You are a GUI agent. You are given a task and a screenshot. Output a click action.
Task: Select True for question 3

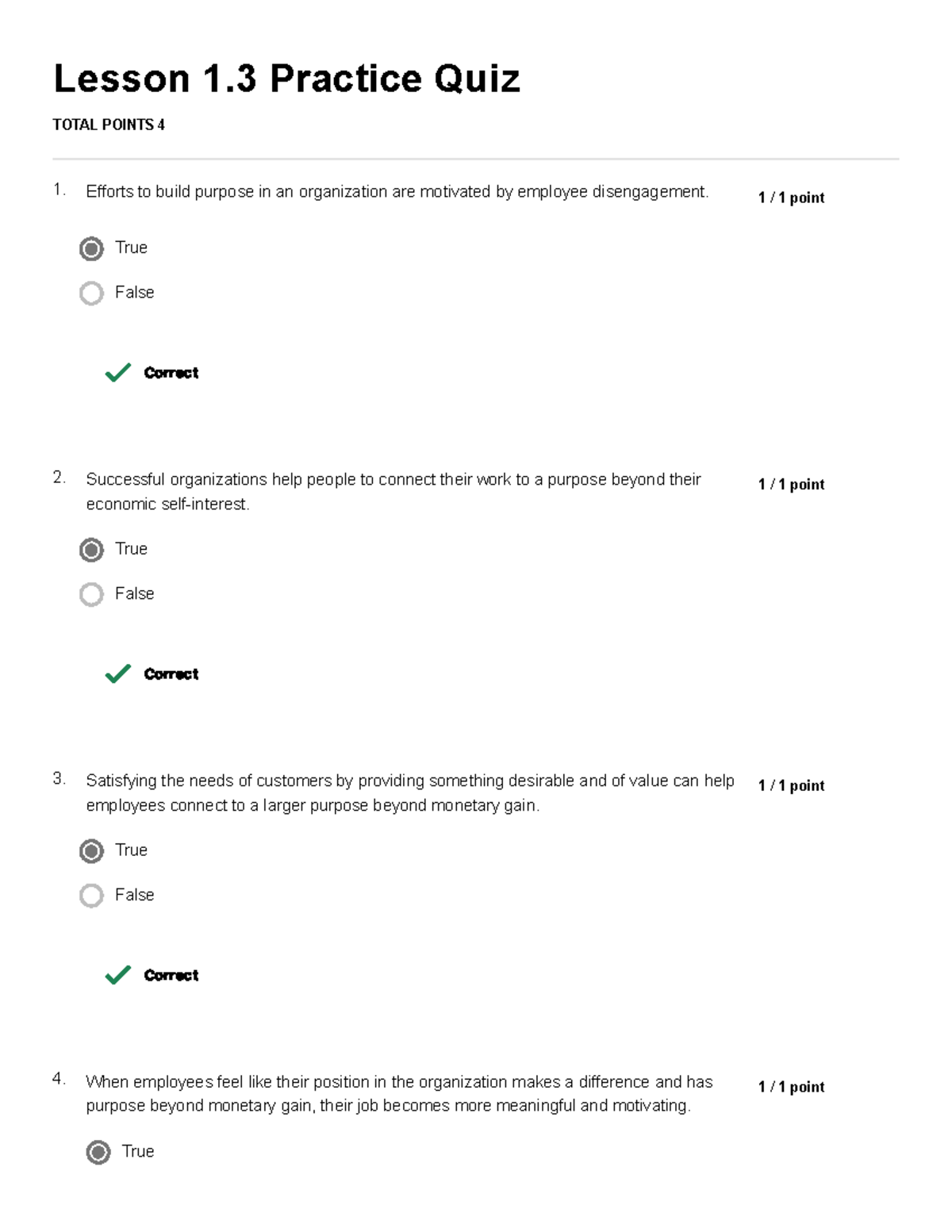tap(93, 850)
